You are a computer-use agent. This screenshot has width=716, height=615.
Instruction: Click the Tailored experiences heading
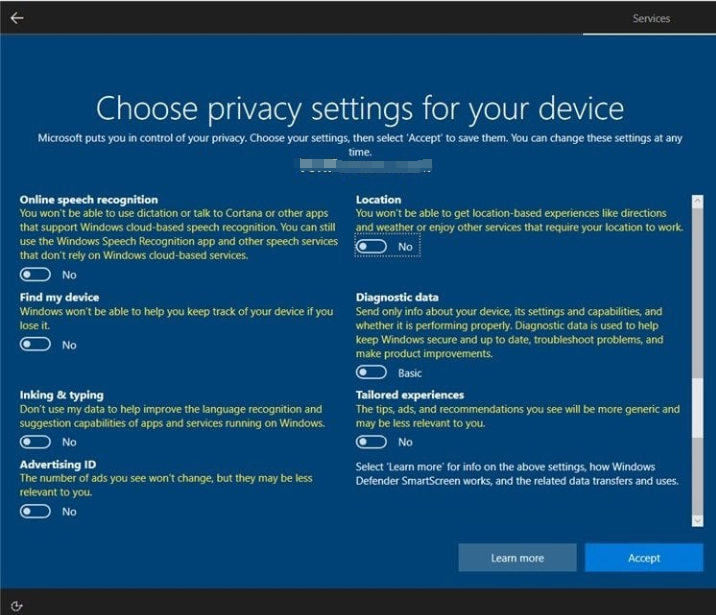click(410, 395)
